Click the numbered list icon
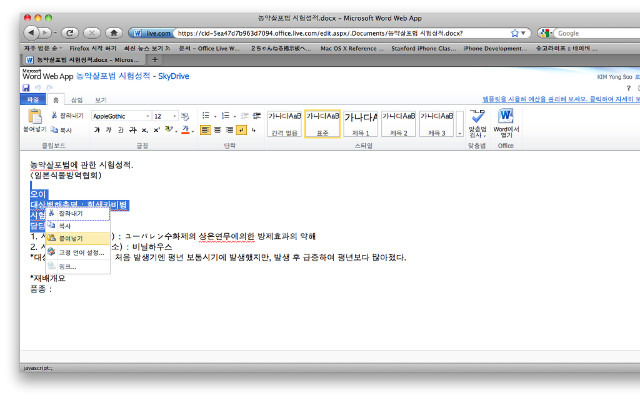This screenshot has width=640, height=399. point(225,115)
